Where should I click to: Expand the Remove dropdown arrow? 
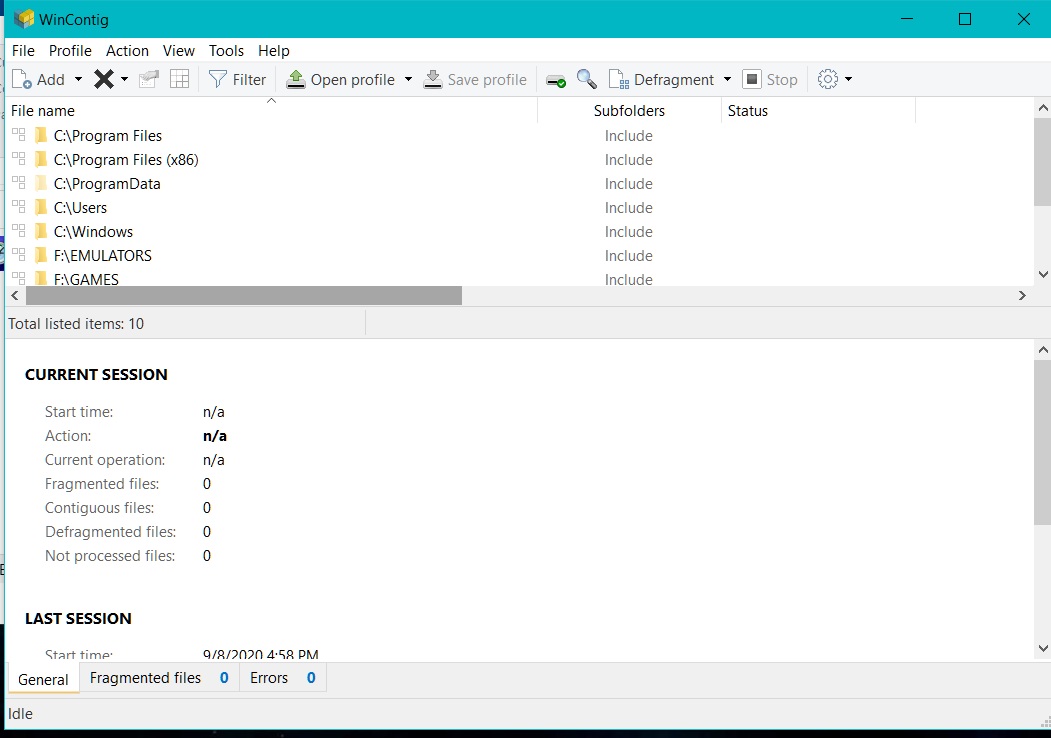(x=124, y=79)
